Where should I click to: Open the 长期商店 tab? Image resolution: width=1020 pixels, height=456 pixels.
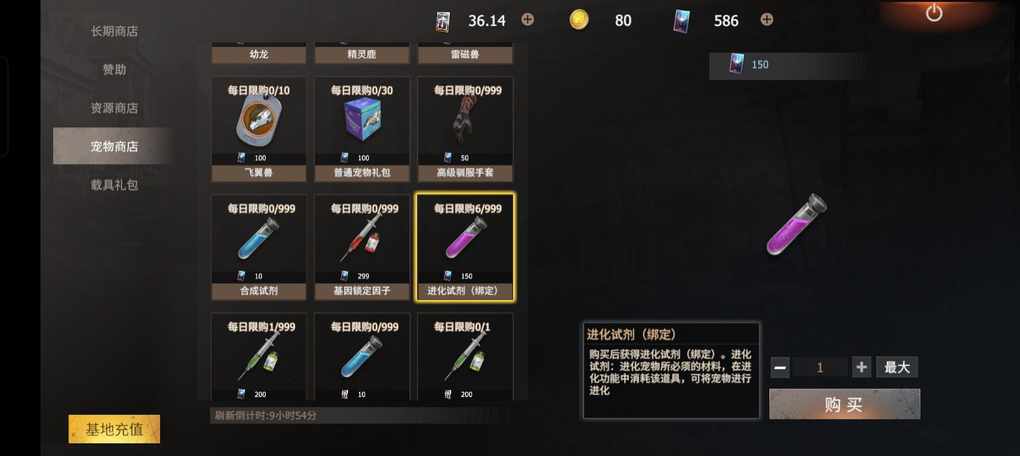[x=114, y=31]
